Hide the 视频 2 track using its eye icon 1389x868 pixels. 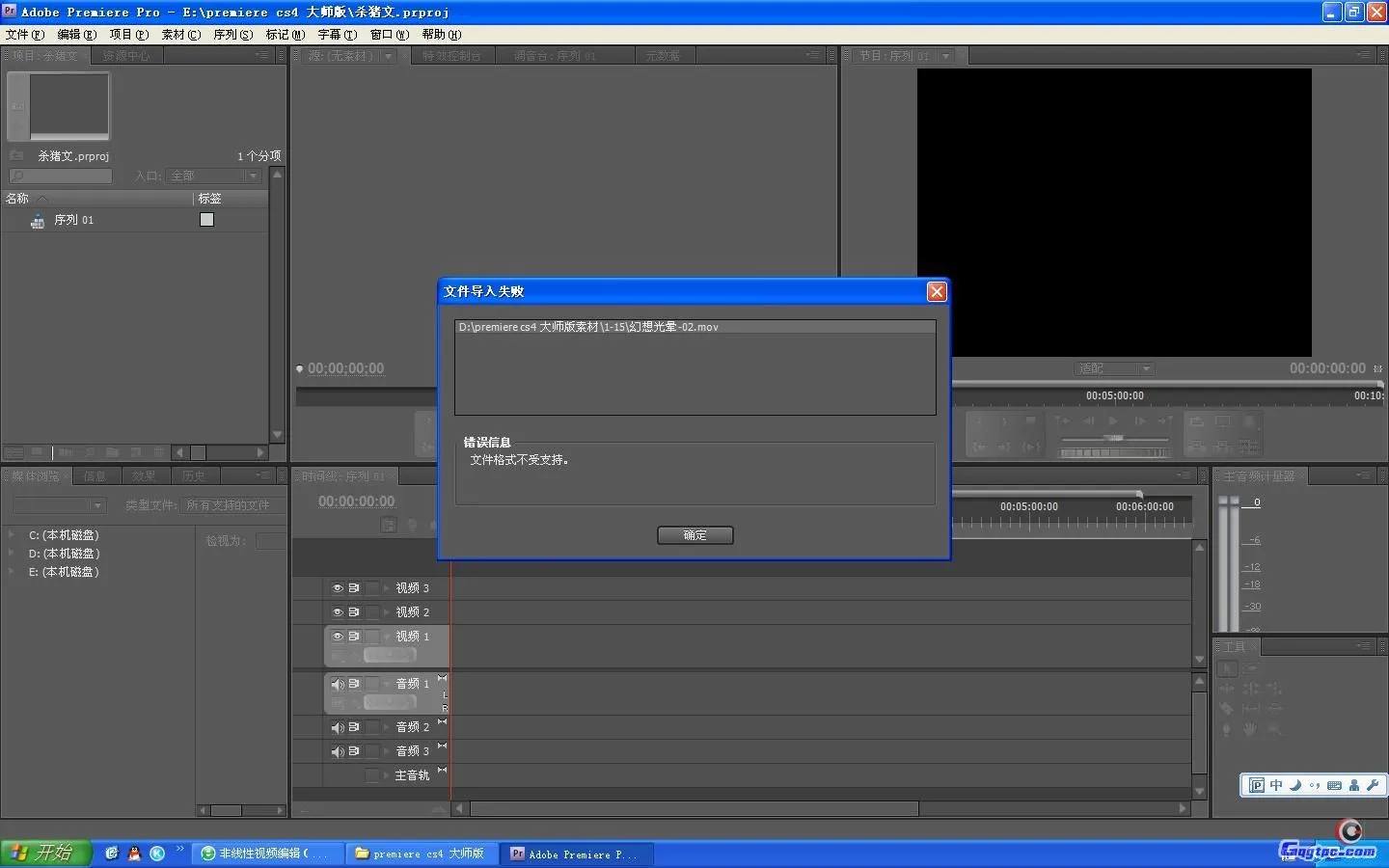[x=338, y=612]
